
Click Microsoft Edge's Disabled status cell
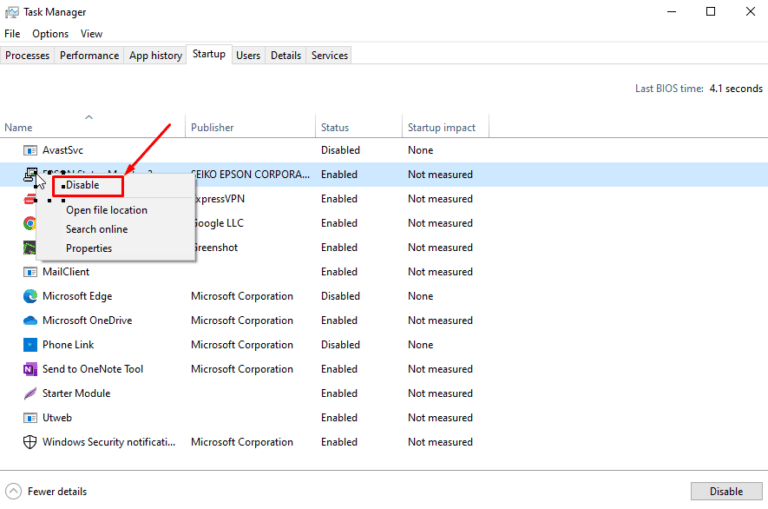[341, 296]
